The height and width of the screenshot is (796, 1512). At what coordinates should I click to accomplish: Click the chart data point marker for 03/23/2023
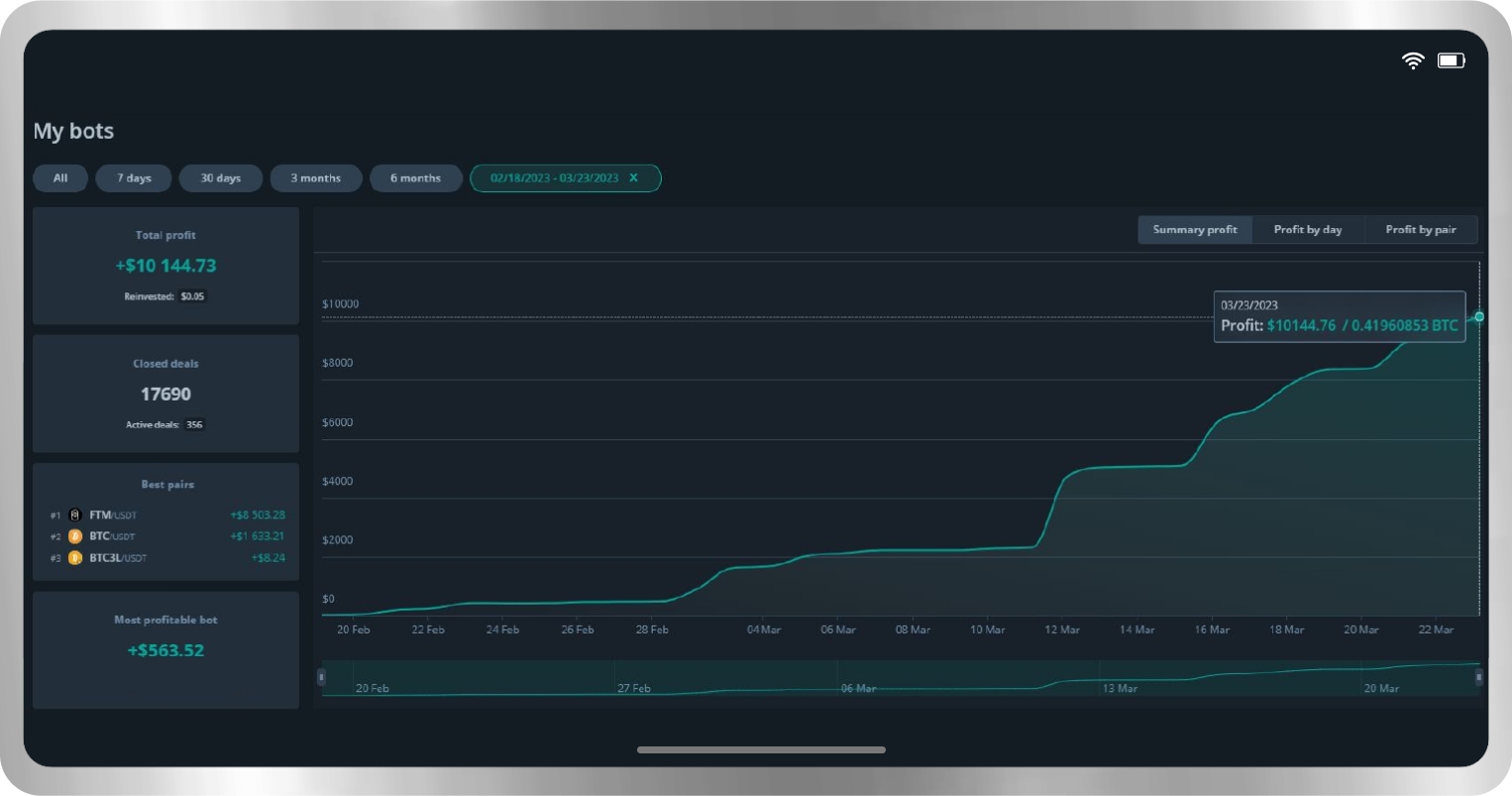coord(1478,317)
